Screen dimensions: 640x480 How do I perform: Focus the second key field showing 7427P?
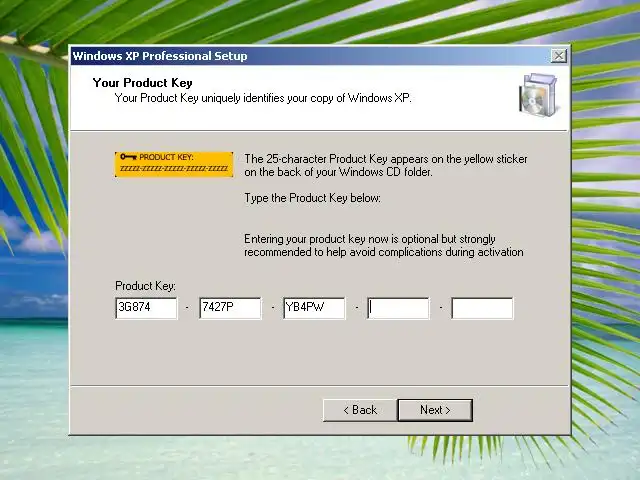click(x=230, y=308)
